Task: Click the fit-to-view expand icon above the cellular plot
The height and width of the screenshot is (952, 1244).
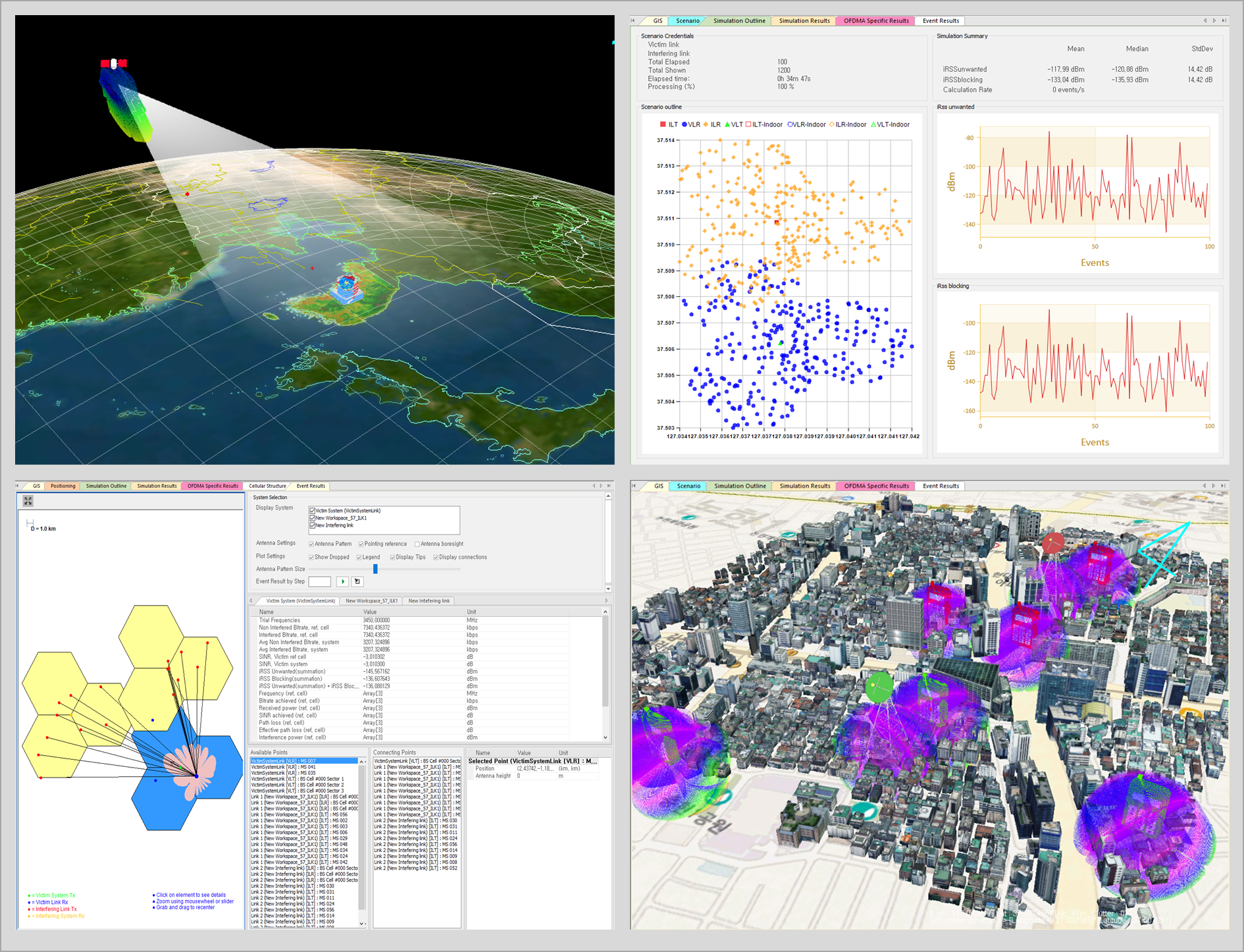Action: [x=28, y=501]
